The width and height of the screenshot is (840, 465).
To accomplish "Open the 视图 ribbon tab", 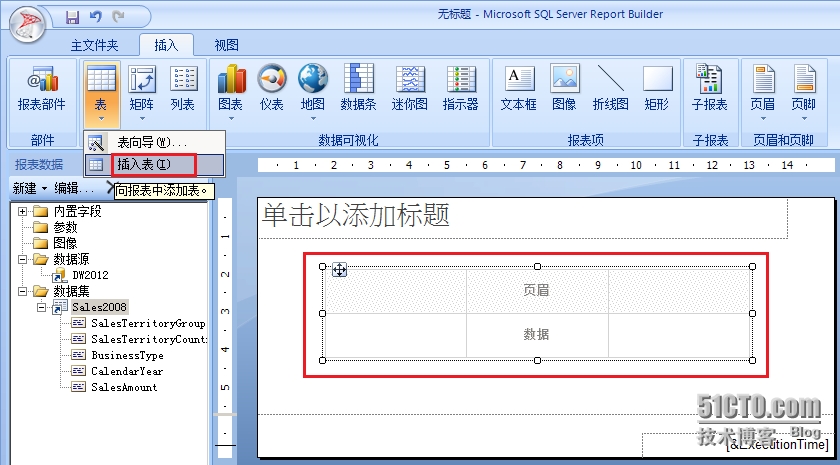I will pyautogui.click(x=226, y=46).
